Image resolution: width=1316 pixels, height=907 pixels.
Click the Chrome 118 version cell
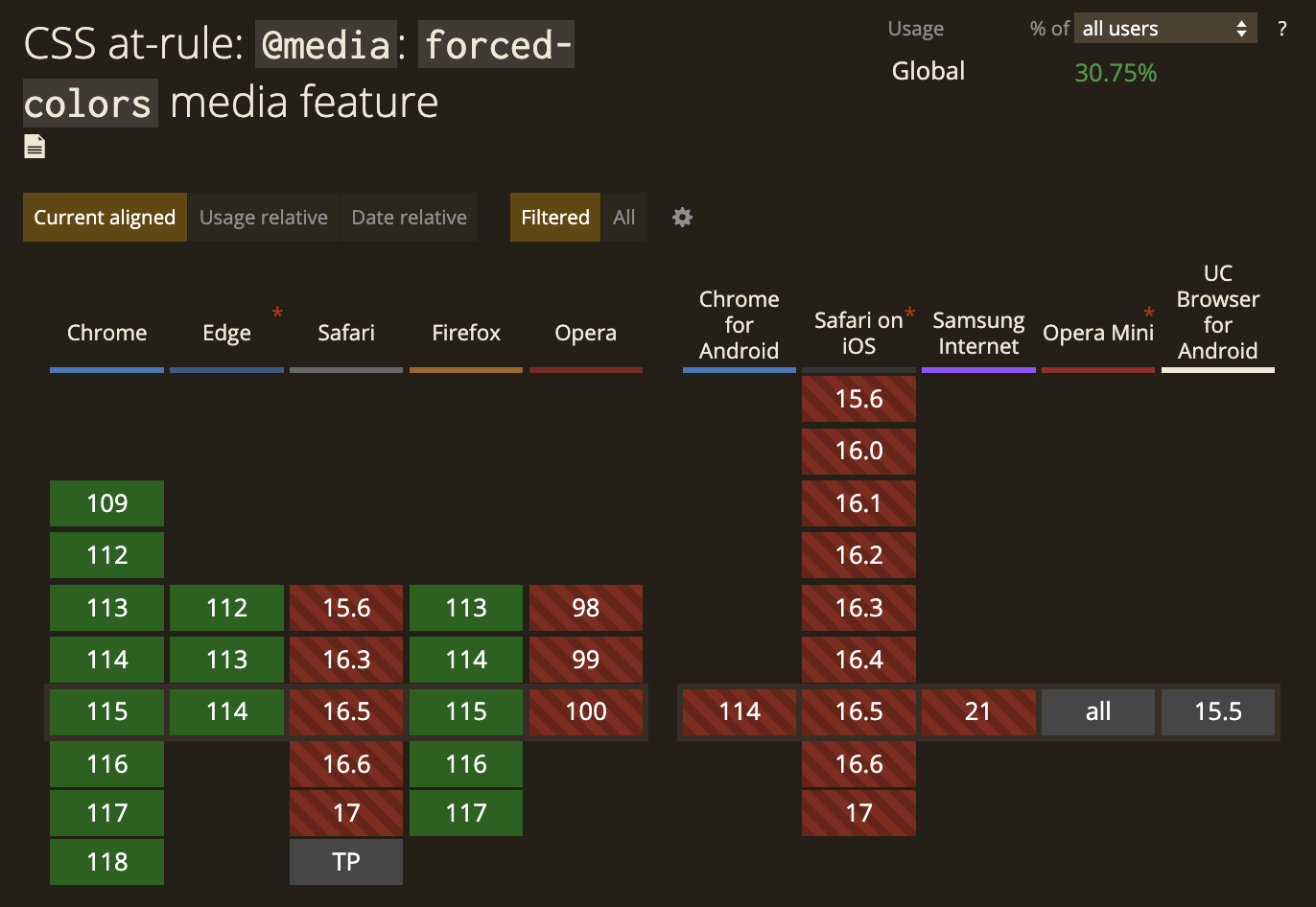106,861
